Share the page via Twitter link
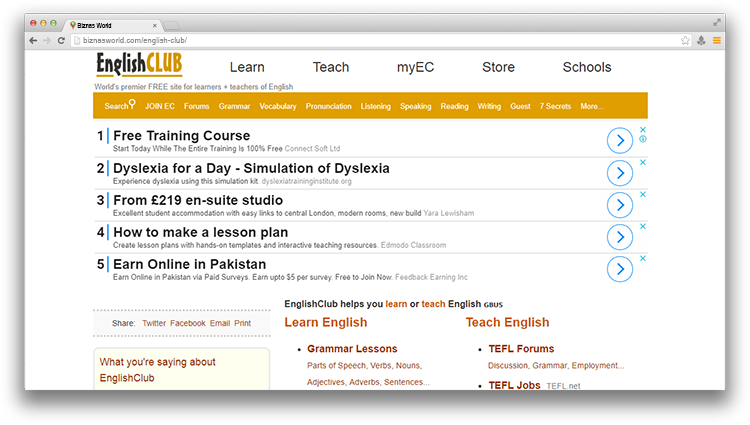 pyautogui.click(x=154, y=324)
